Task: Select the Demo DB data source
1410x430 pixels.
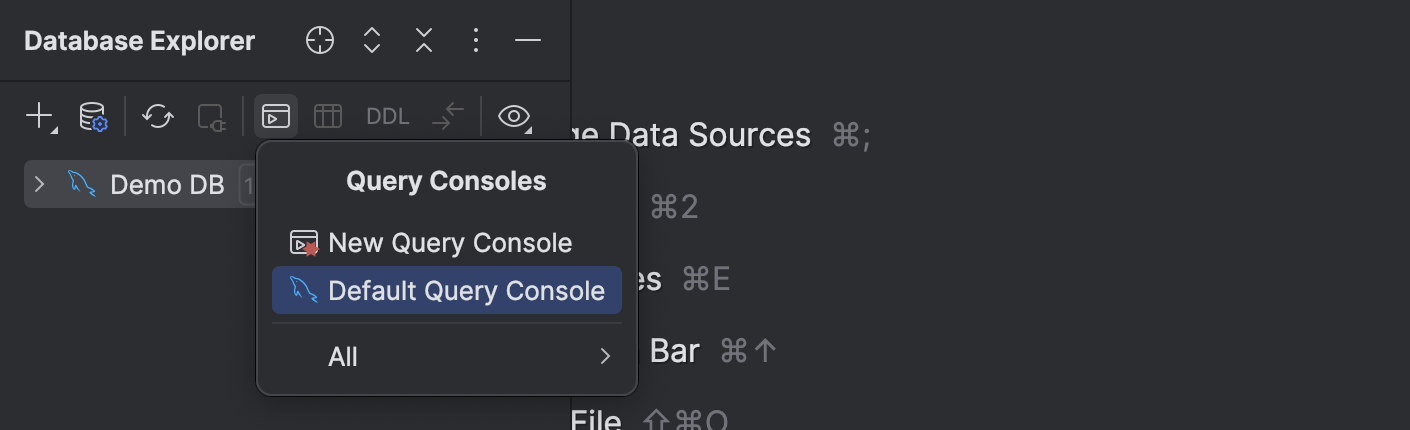Action: pos(166,185)
